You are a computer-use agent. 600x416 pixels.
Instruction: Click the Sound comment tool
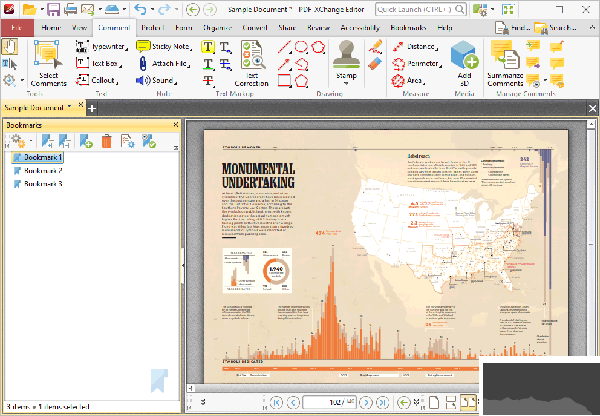pyautogui.click(x=157, y=80)
